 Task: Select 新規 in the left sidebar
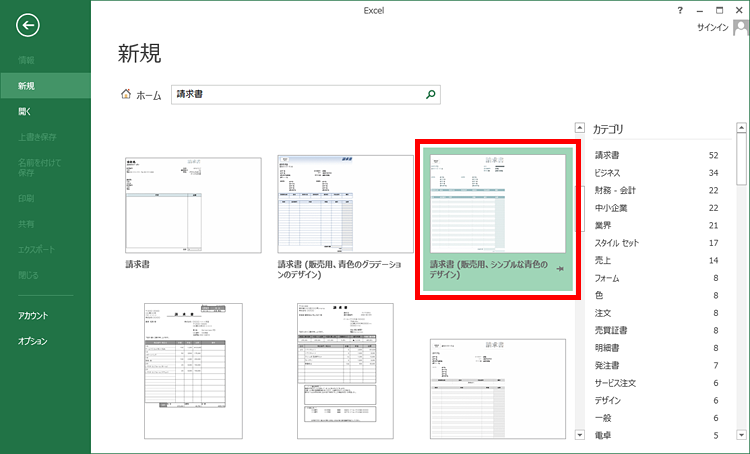(x=45, y=86)
